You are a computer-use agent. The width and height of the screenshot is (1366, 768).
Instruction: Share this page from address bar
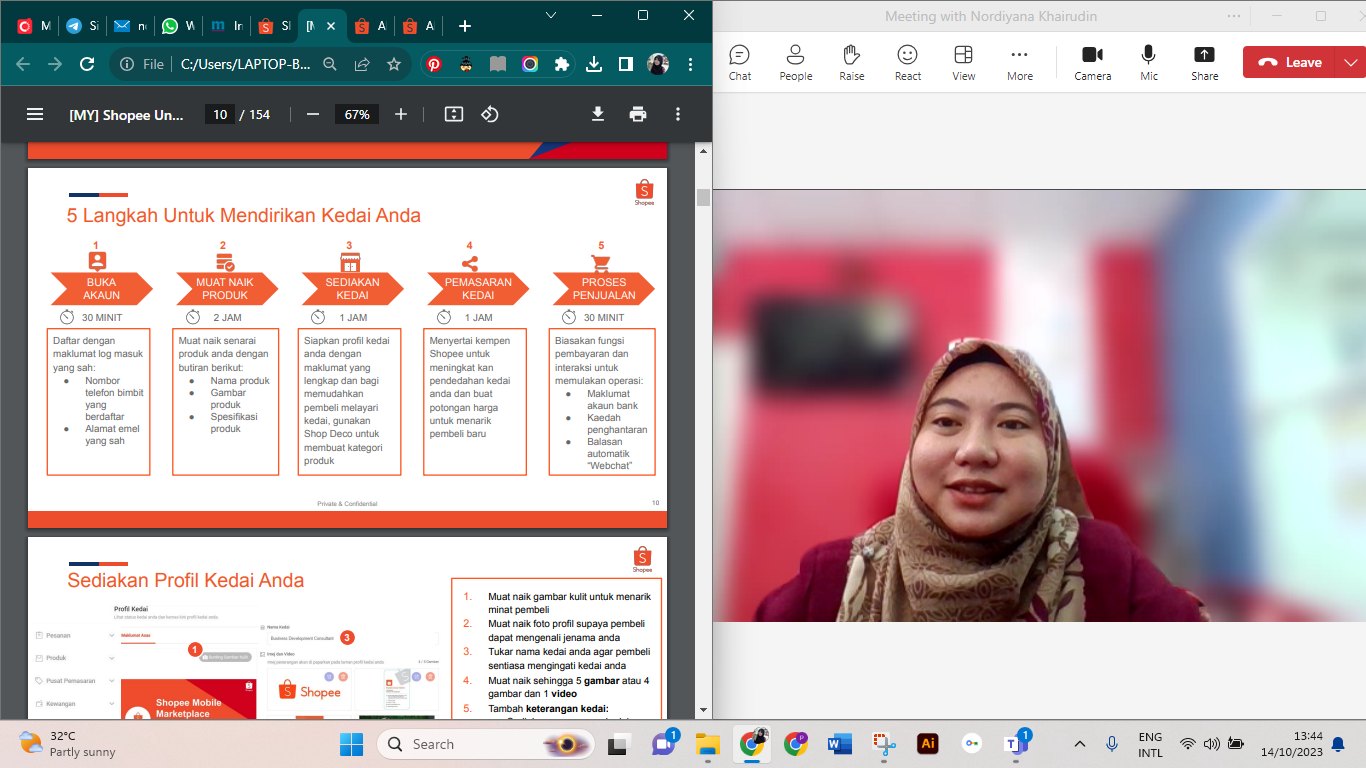click(362, 64)
